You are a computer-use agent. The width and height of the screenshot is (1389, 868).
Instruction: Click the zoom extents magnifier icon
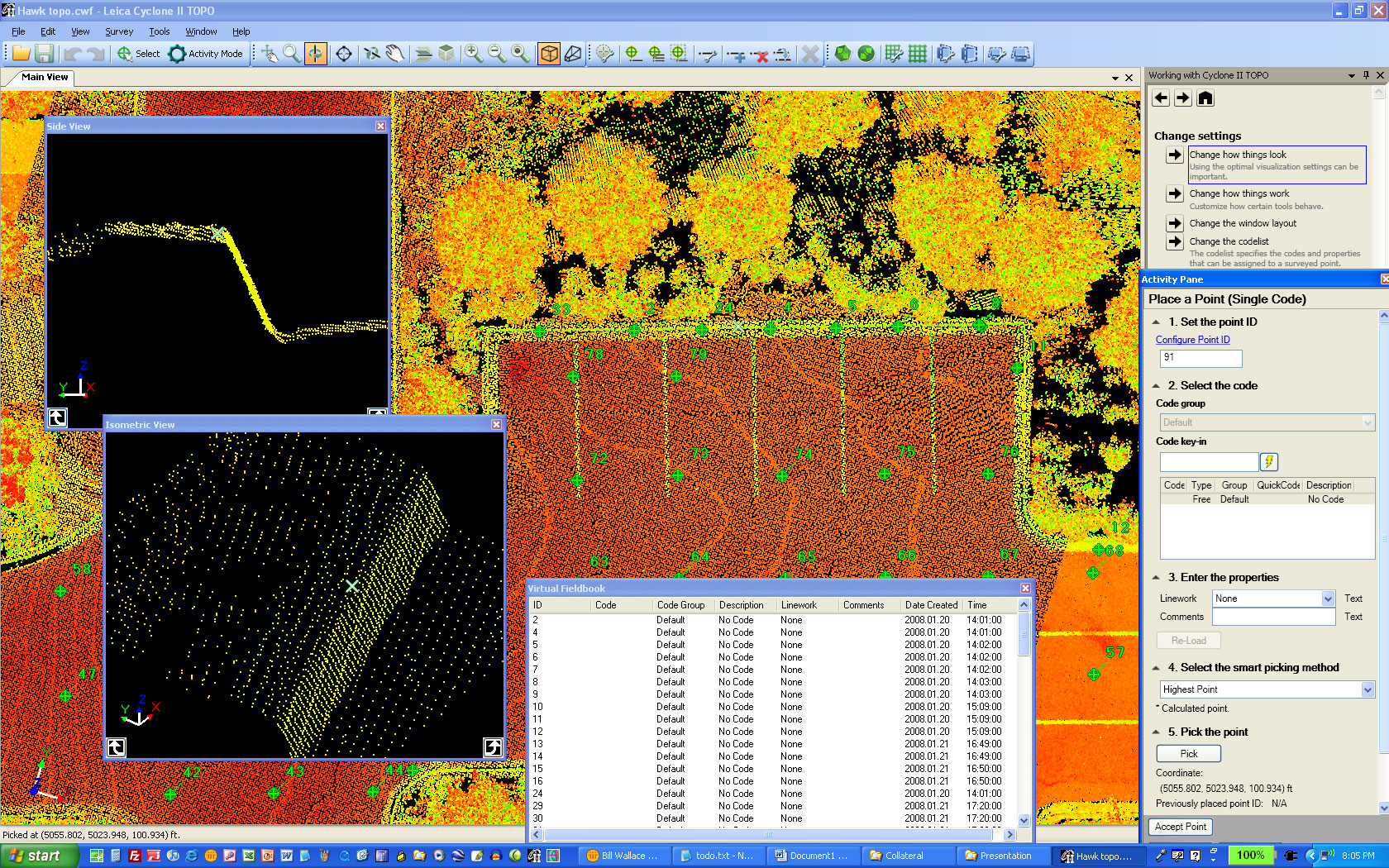(x=519, y=54)
